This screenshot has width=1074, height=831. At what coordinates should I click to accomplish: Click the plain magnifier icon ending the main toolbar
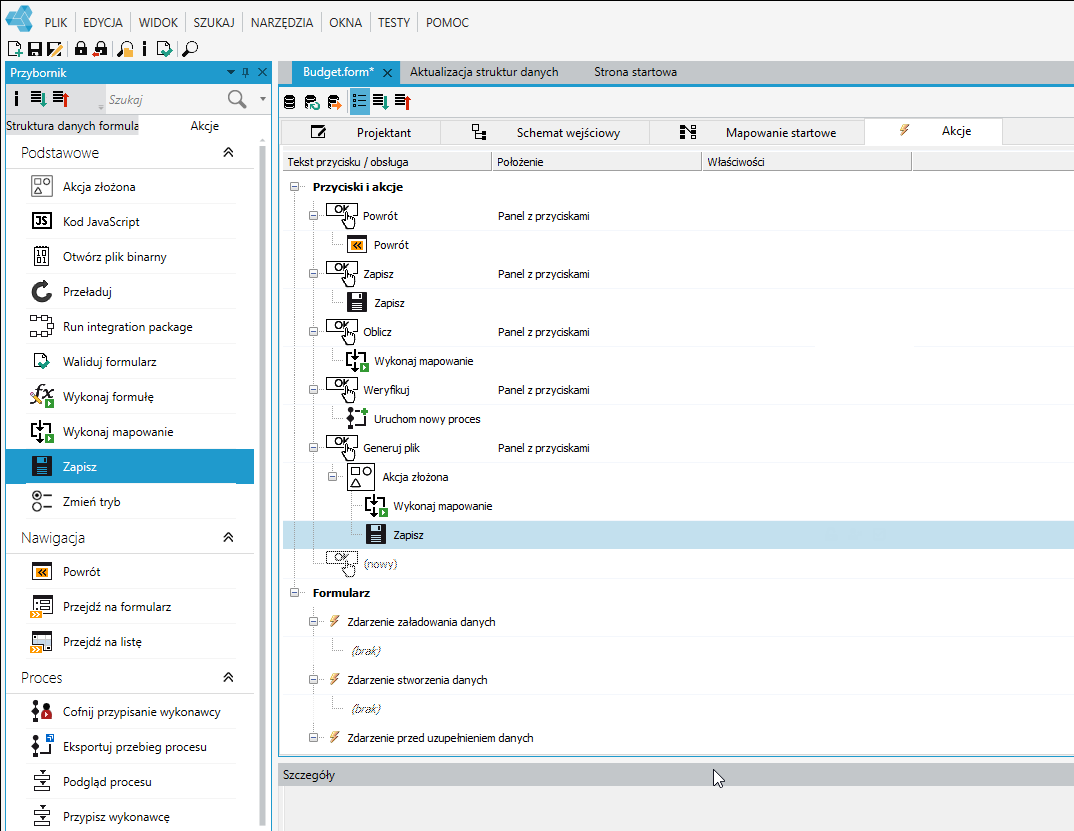190,49
